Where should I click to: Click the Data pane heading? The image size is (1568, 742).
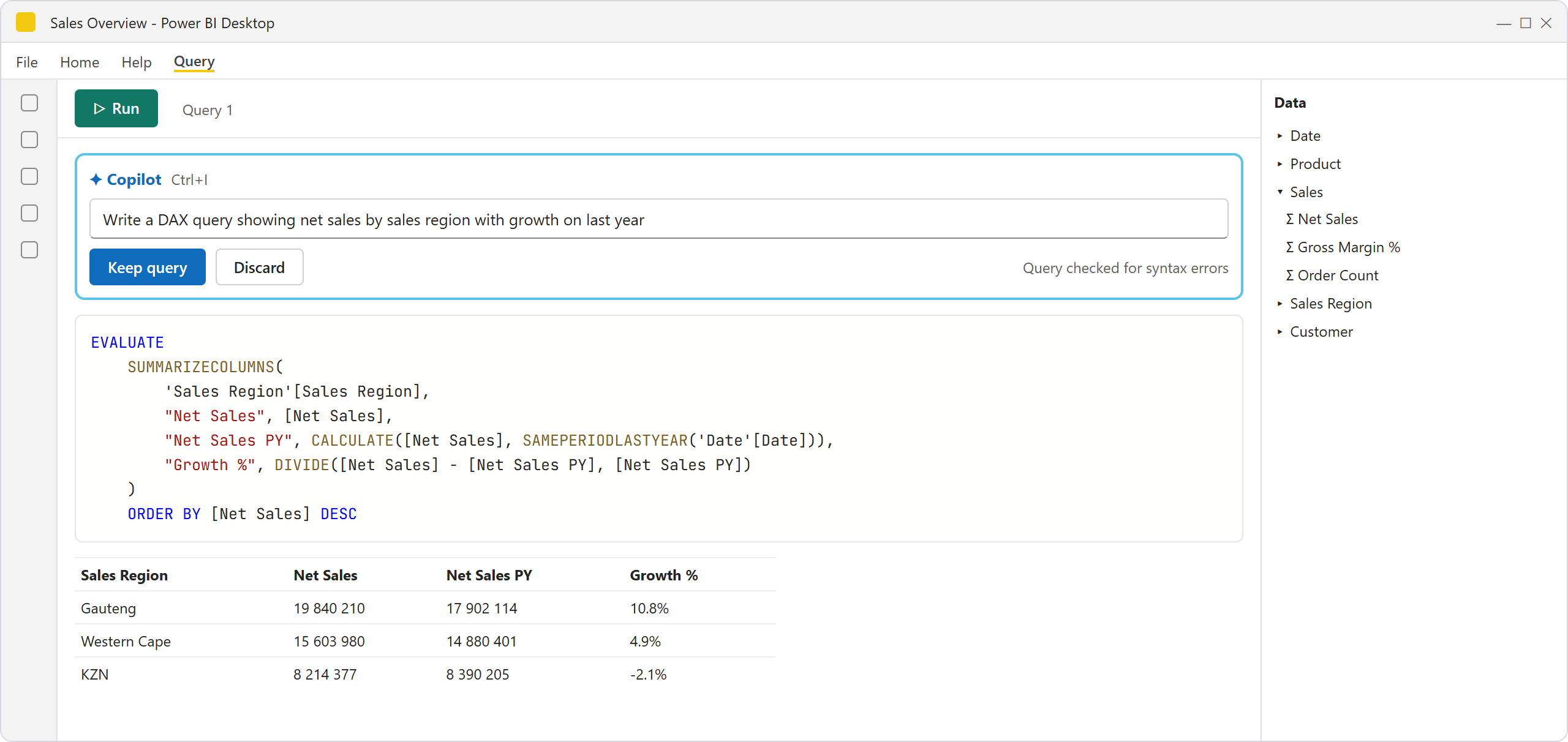[x=1290, y=103]
